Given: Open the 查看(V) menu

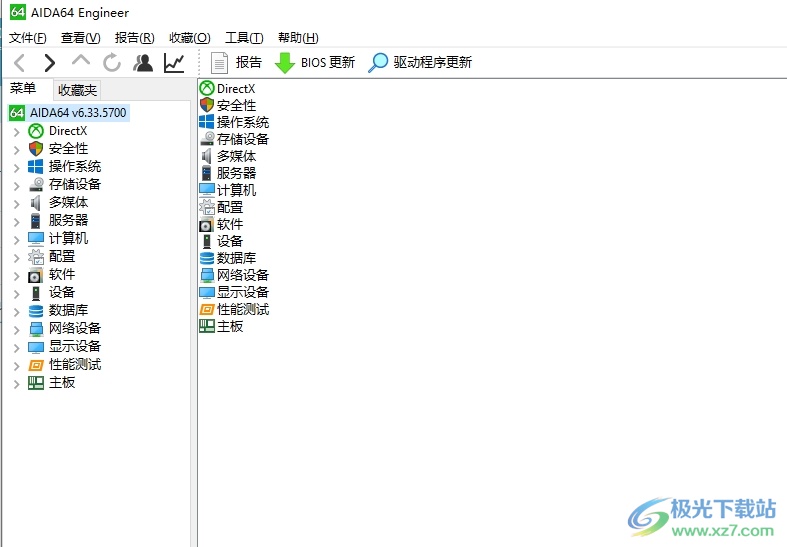Looking at the screenshot, I should [x=80, y=38].
